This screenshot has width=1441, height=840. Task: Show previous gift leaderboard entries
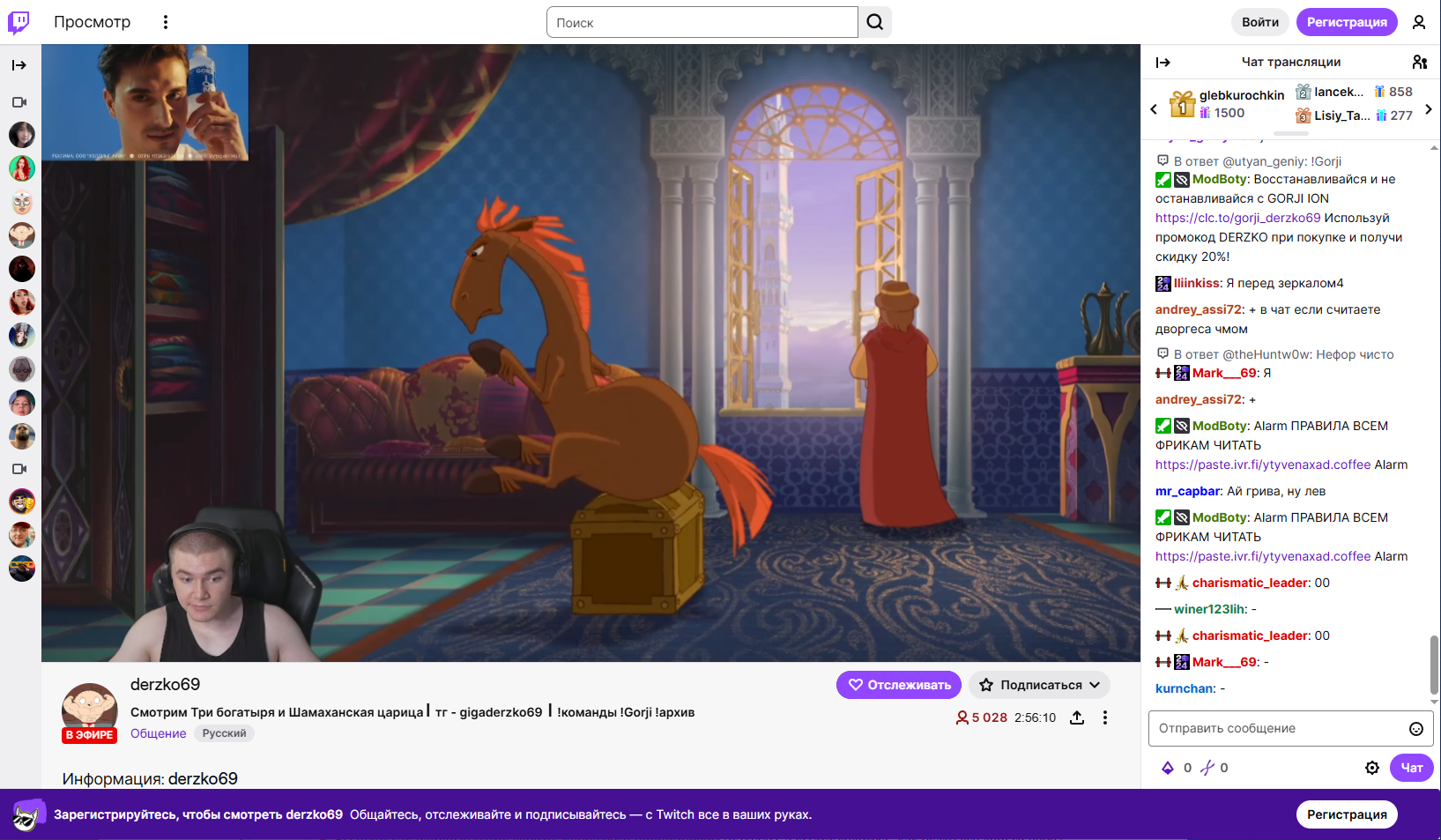1154,109
